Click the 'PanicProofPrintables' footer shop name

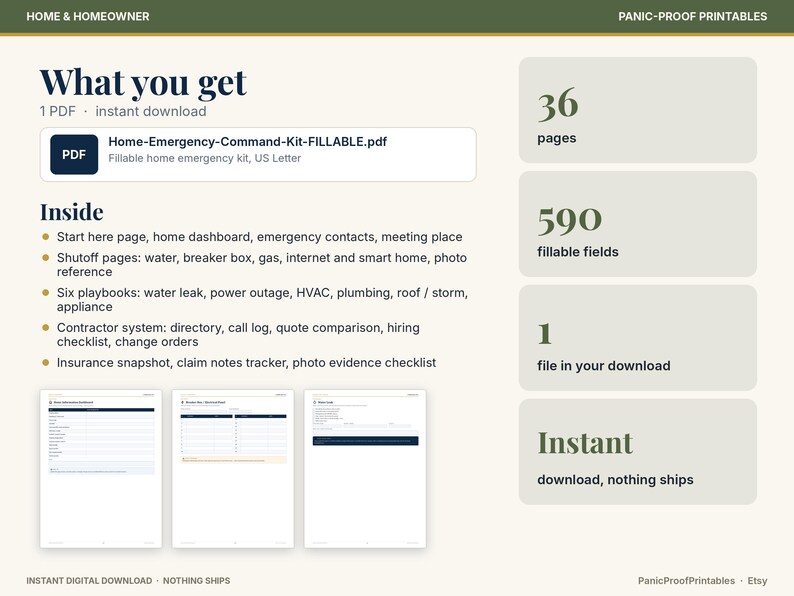686,581
